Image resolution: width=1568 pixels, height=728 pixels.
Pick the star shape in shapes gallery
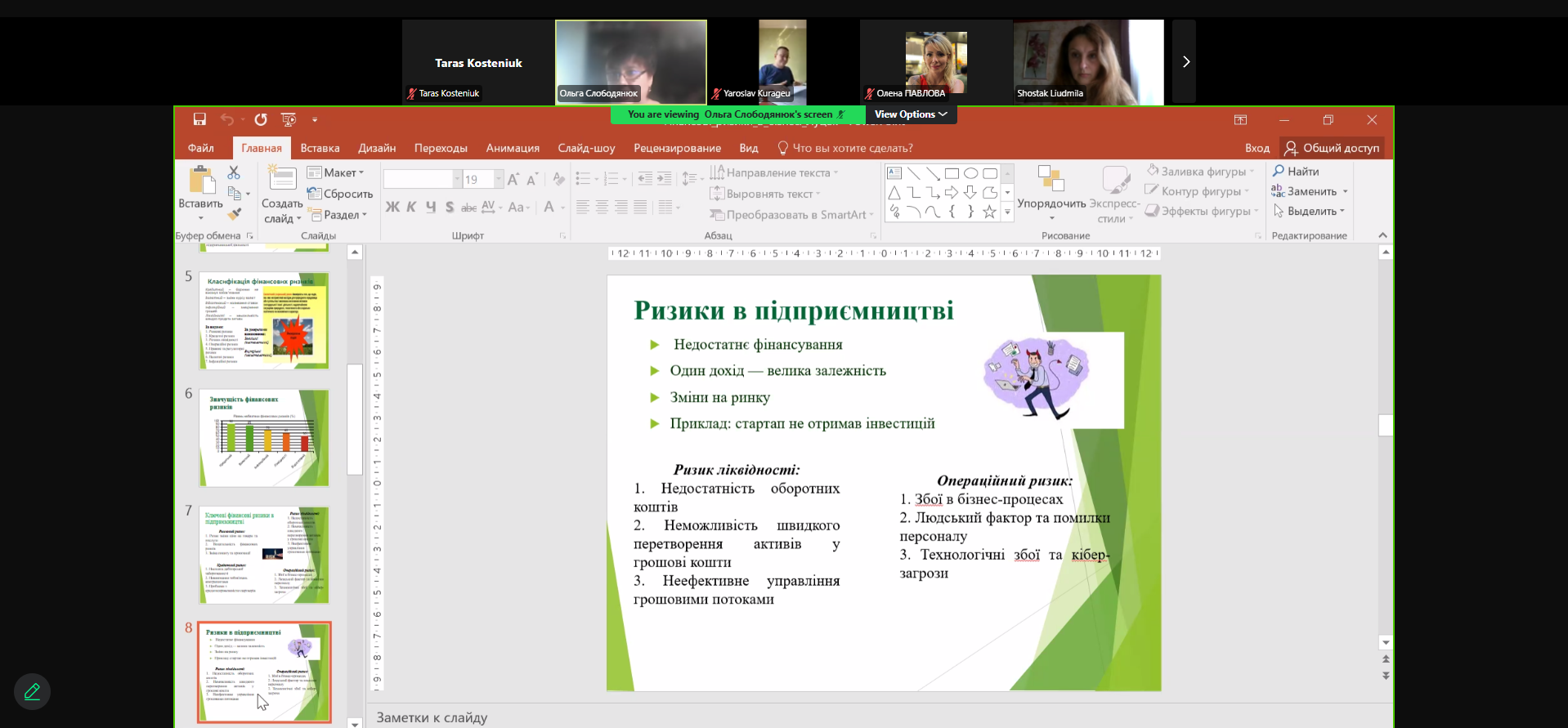click(x=989, y=212)
